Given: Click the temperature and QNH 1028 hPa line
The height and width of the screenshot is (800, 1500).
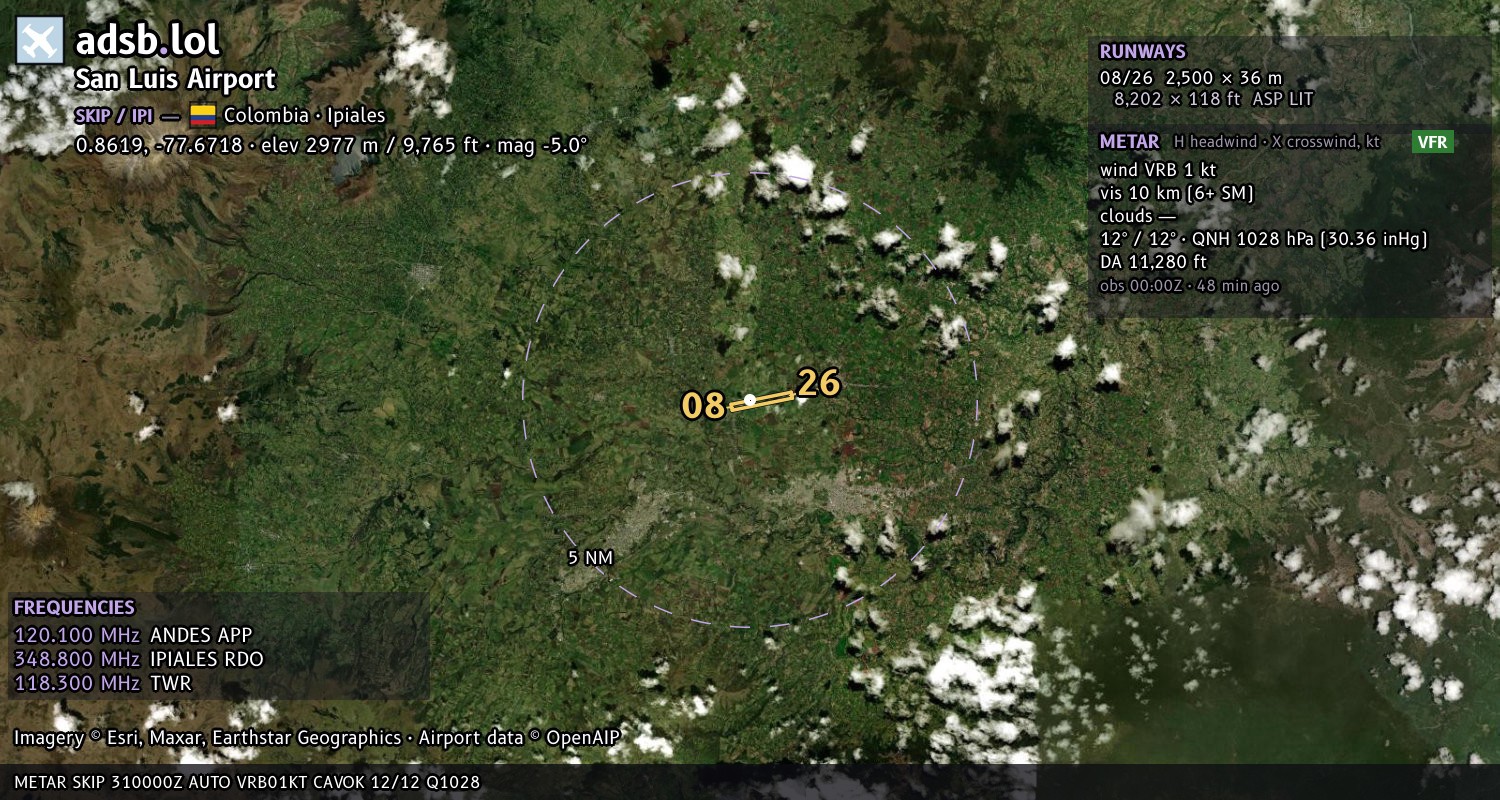Looking at the screenshot, I should click(1263, 239).
